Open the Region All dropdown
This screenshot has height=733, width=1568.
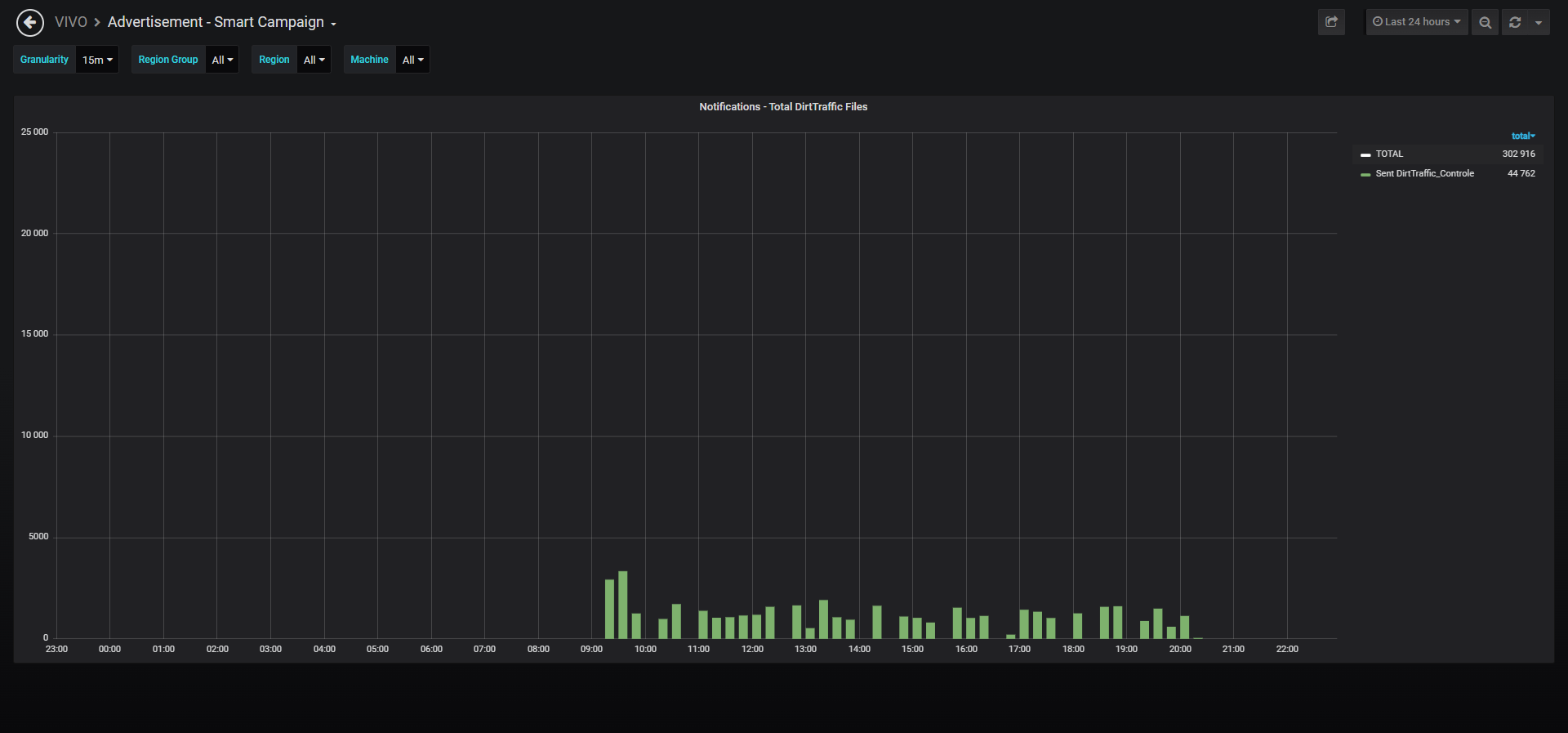pos(314,60)
